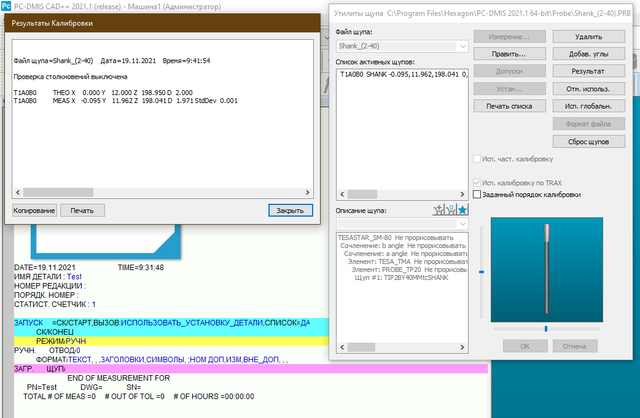Click 'ИМЯ ДЕТАЛИ : Test' line
Viewport: 640px width, 418px height.
tap(48, 277)
